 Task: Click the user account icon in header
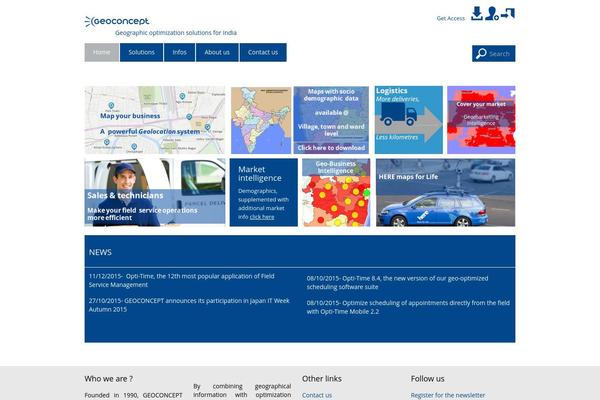(x=492, y=13)
